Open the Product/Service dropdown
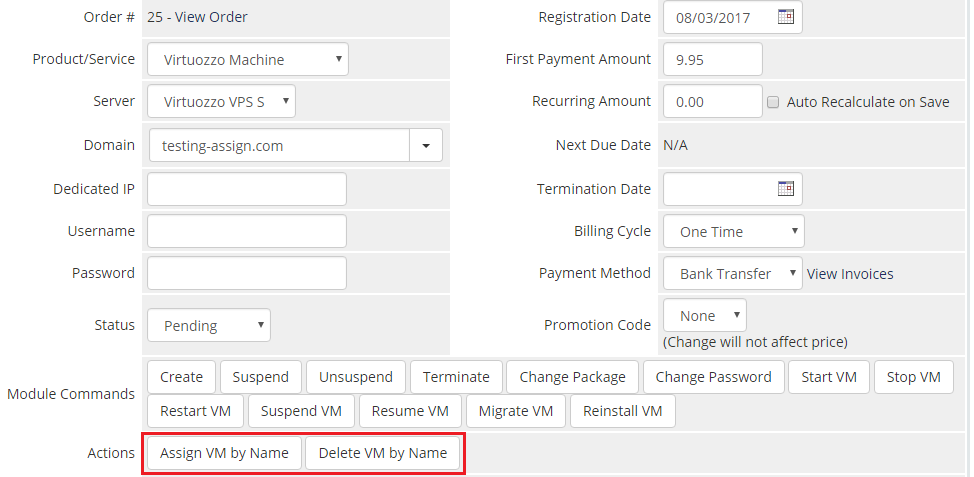This screenshot has width=974, height=477. click(x=248, y=59)
